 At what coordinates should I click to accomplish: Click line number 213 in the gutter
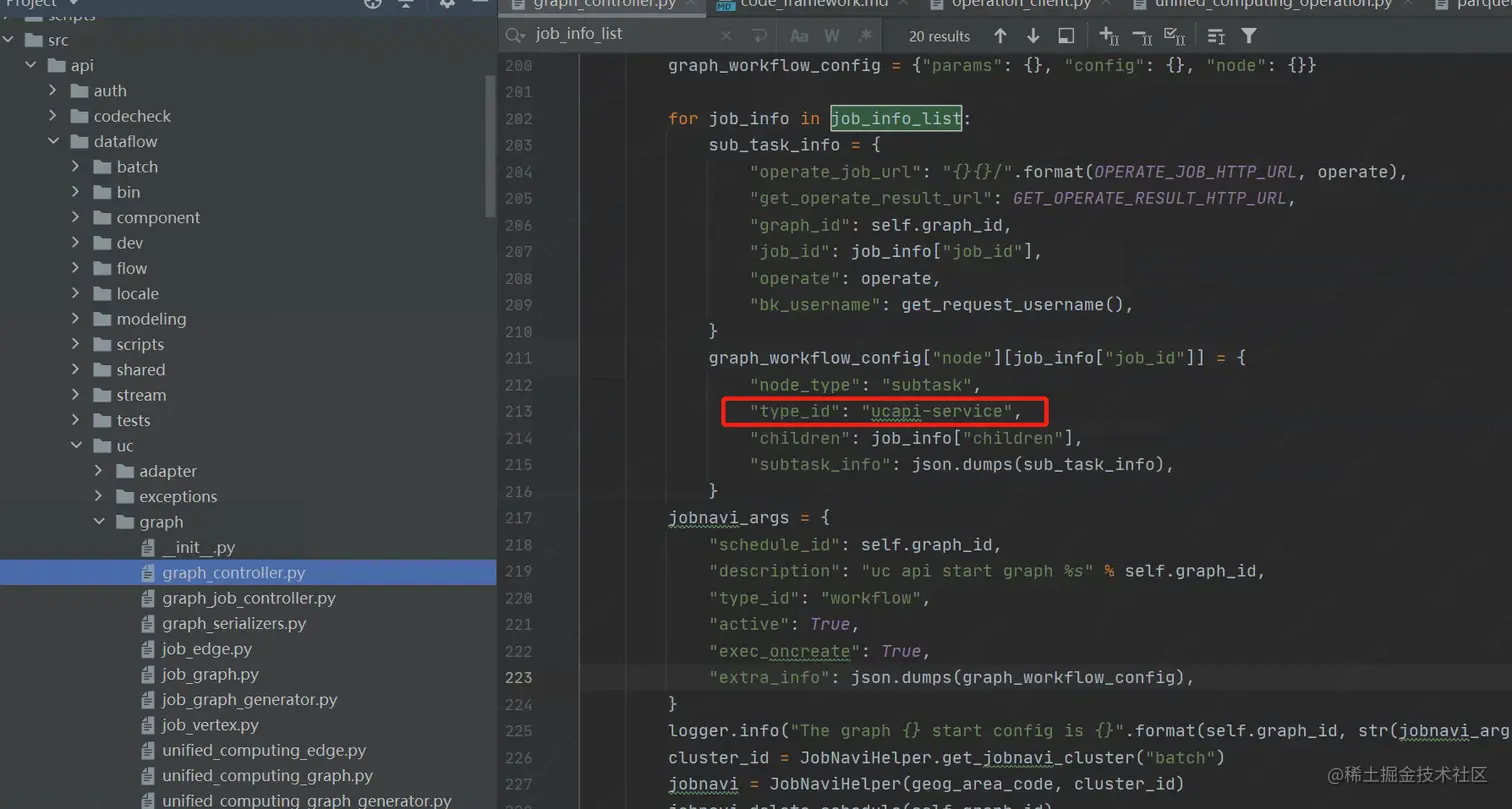click(518, 411)
